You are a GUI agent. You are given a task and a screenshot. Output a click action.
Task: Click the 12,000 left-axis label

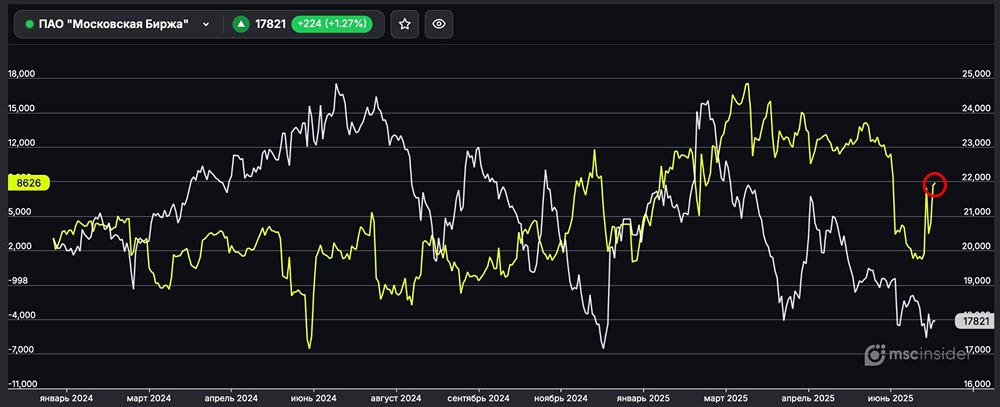click(x=21, y=144)
